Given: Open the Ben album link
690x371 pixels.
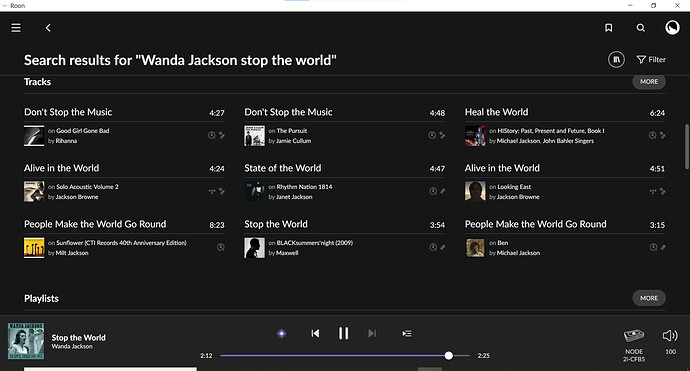Looking at the screenshot, I should [x=503, y=242].
